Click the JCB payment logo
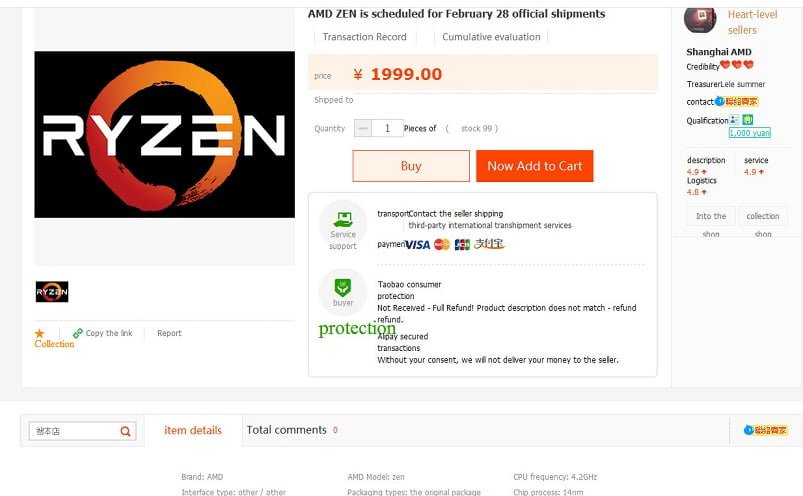This screenshot has height=496, width=803. coord(462,244)
